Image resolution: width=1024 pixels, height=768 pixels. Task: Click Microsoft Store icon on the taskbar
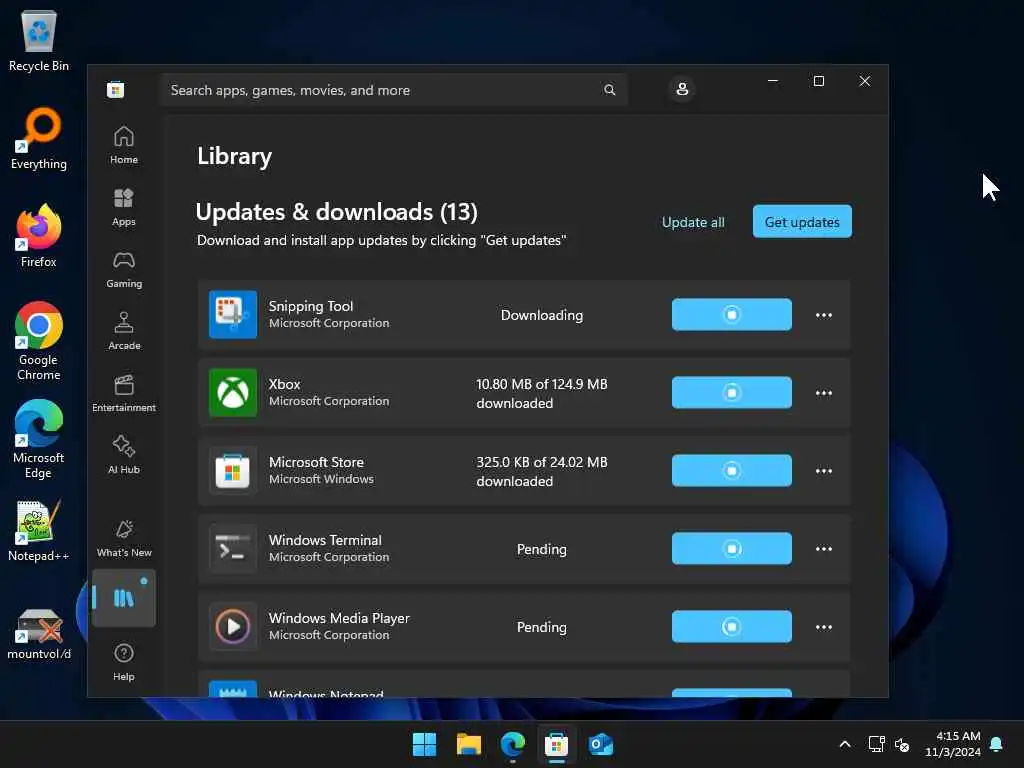point(556,744)
